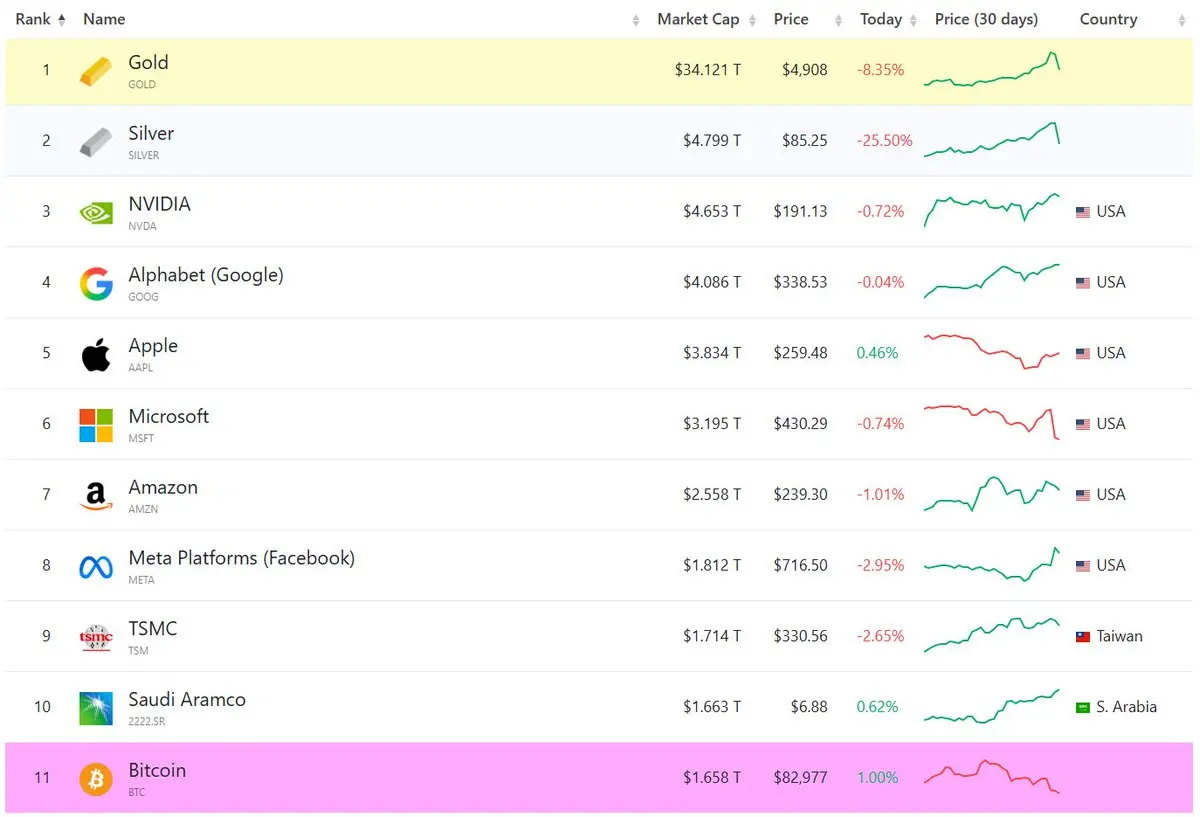Click Gold's 30-day price chart

[991, 71]
